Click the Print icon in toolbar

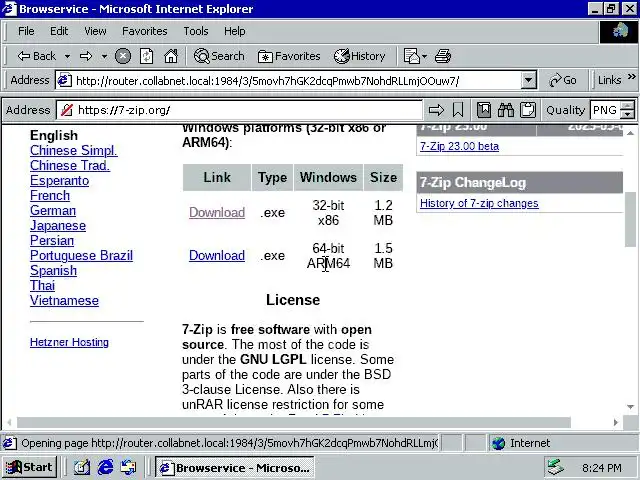(443, 56)
